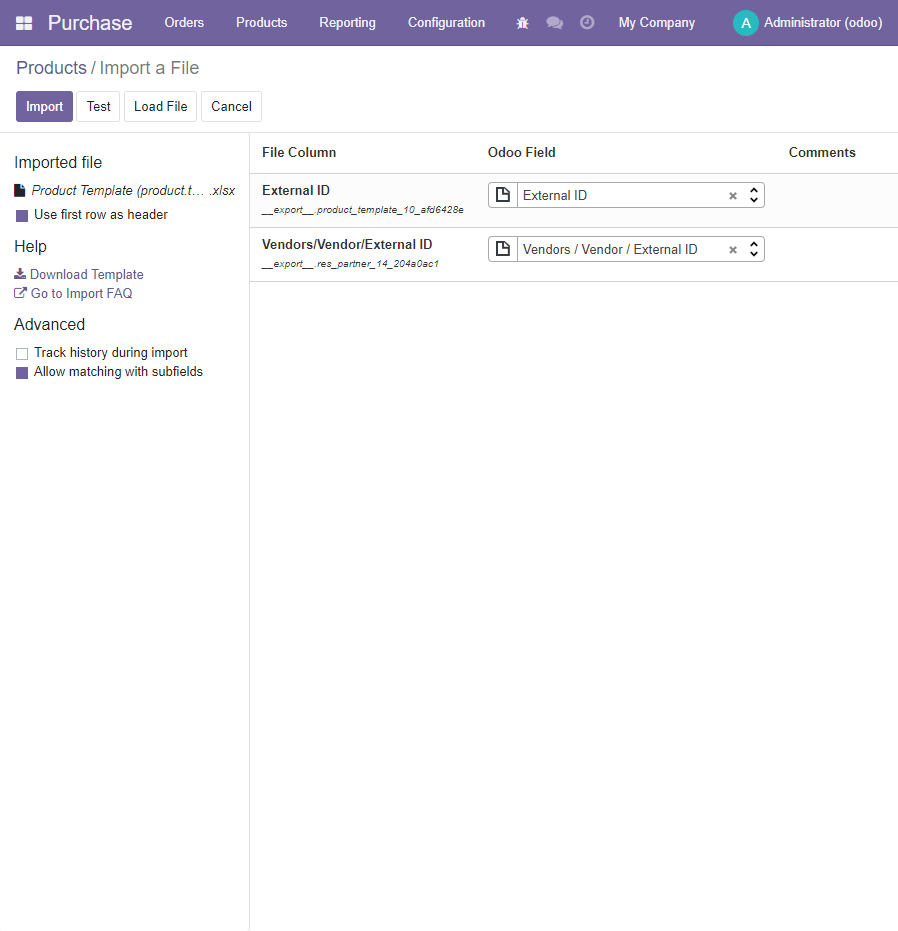Clear the Vendors / Vendor / External ID mapping with the x
This screenshot has width=898, height=931.
[733, 249]
